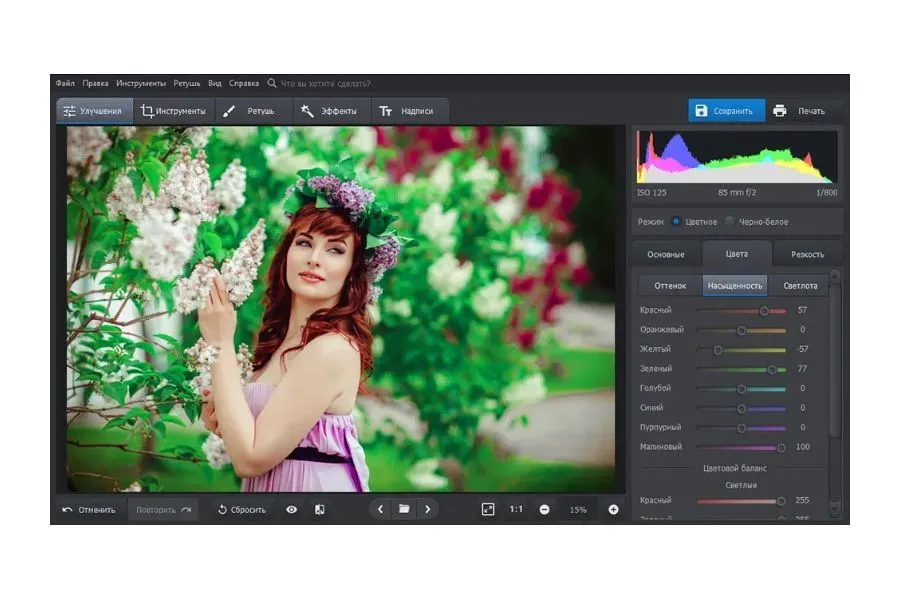The width and height of the screenshot is (900, 600).
Task: Switch to the Резкость tab
Action: pyautogui.click(x=807, y=254)
